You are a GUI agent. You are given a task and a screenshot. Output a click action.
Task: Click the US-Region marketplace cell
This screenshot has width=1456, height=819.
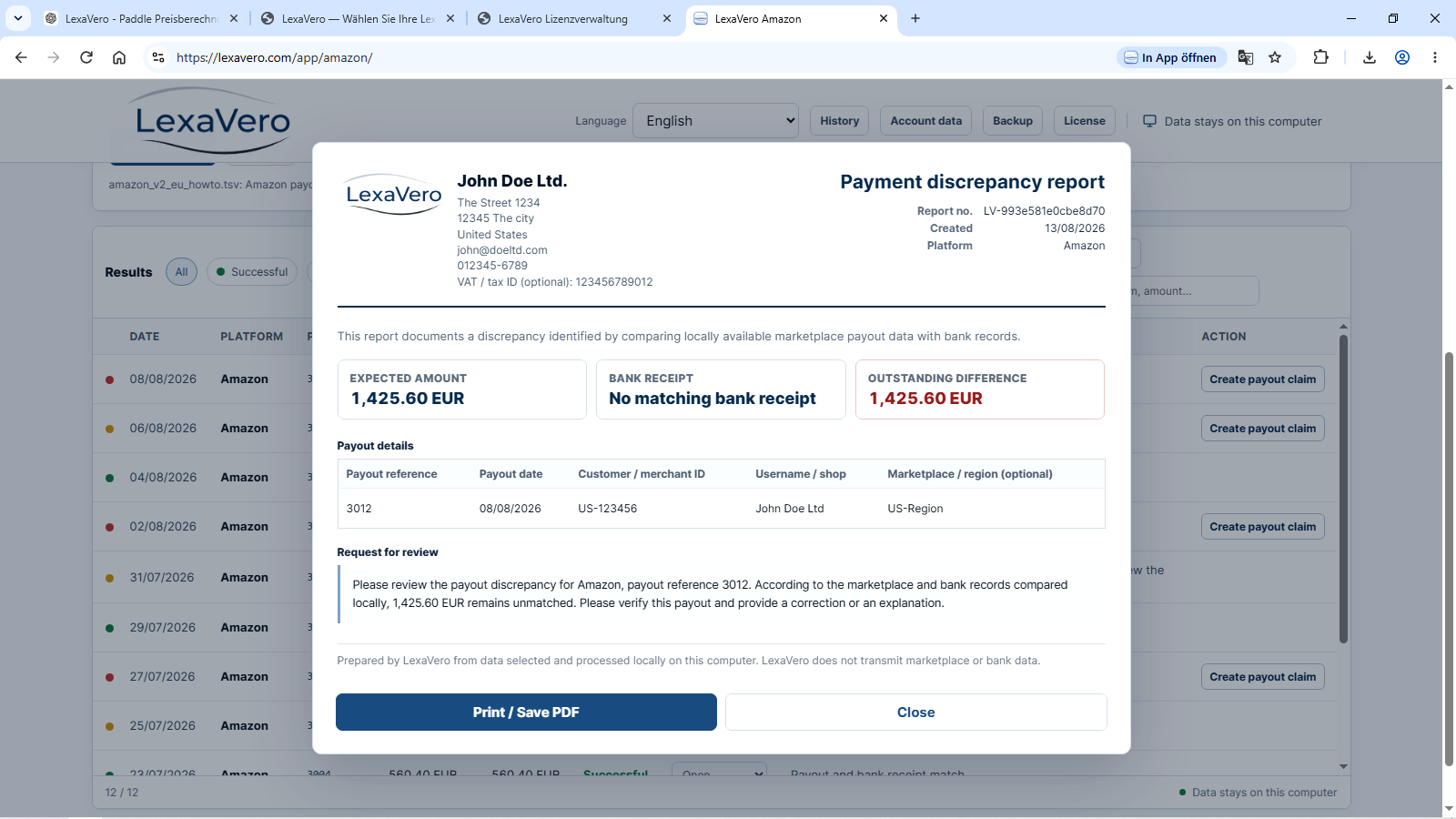[x=915, y=509]
